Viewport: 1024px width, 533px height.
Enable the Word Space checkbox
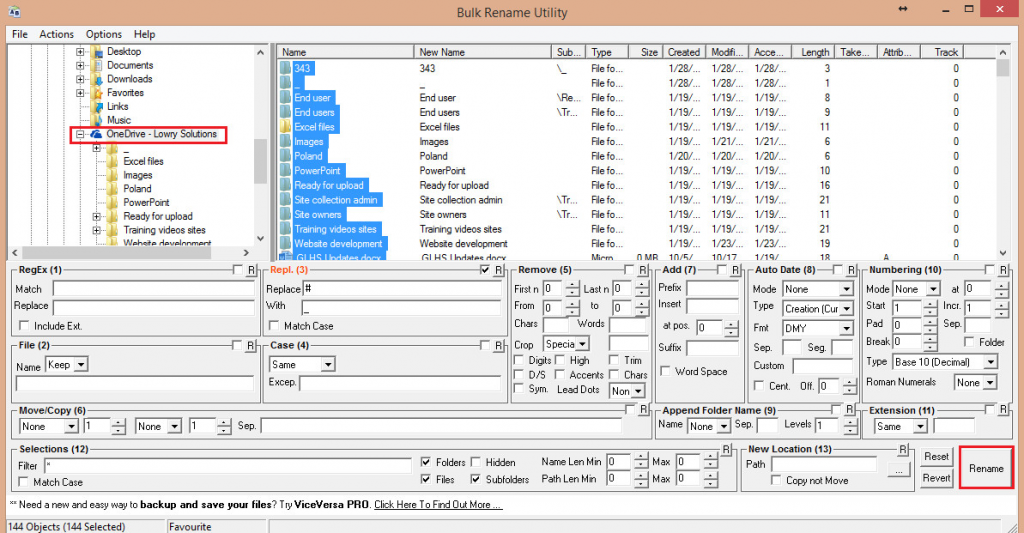coord(665,371)
